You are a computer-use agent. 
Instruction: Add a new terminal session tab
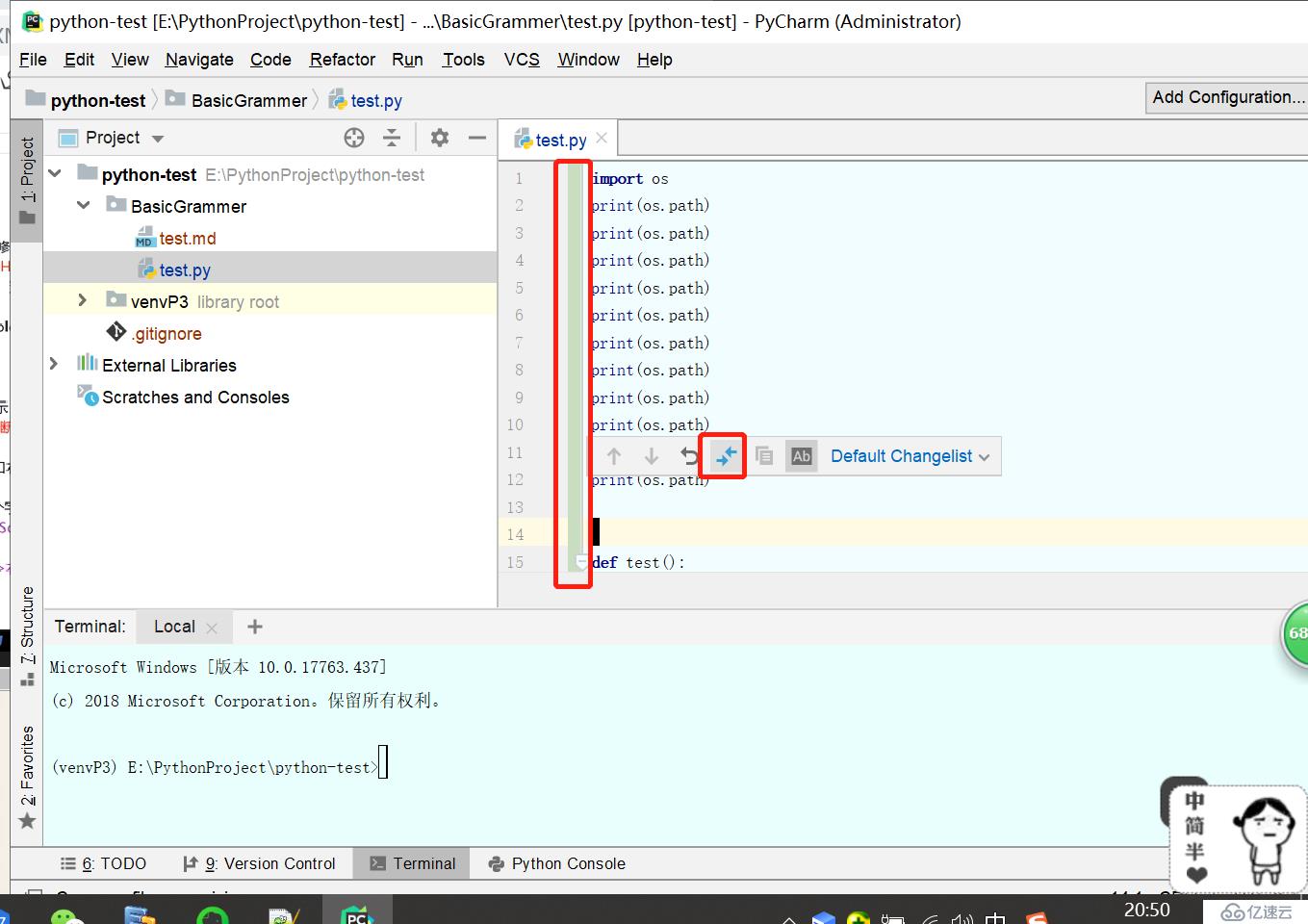click(x=255, y=627)
